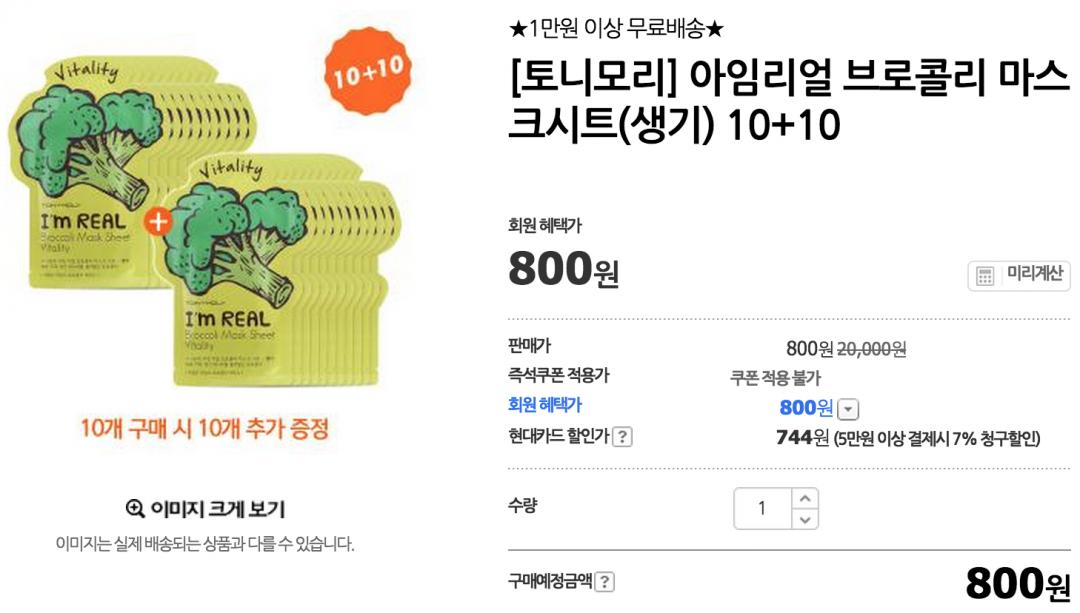Click the 수량 quantity input field
Image resolution: width=1080 pixels, height=613 pixels.
pos(762,508)
